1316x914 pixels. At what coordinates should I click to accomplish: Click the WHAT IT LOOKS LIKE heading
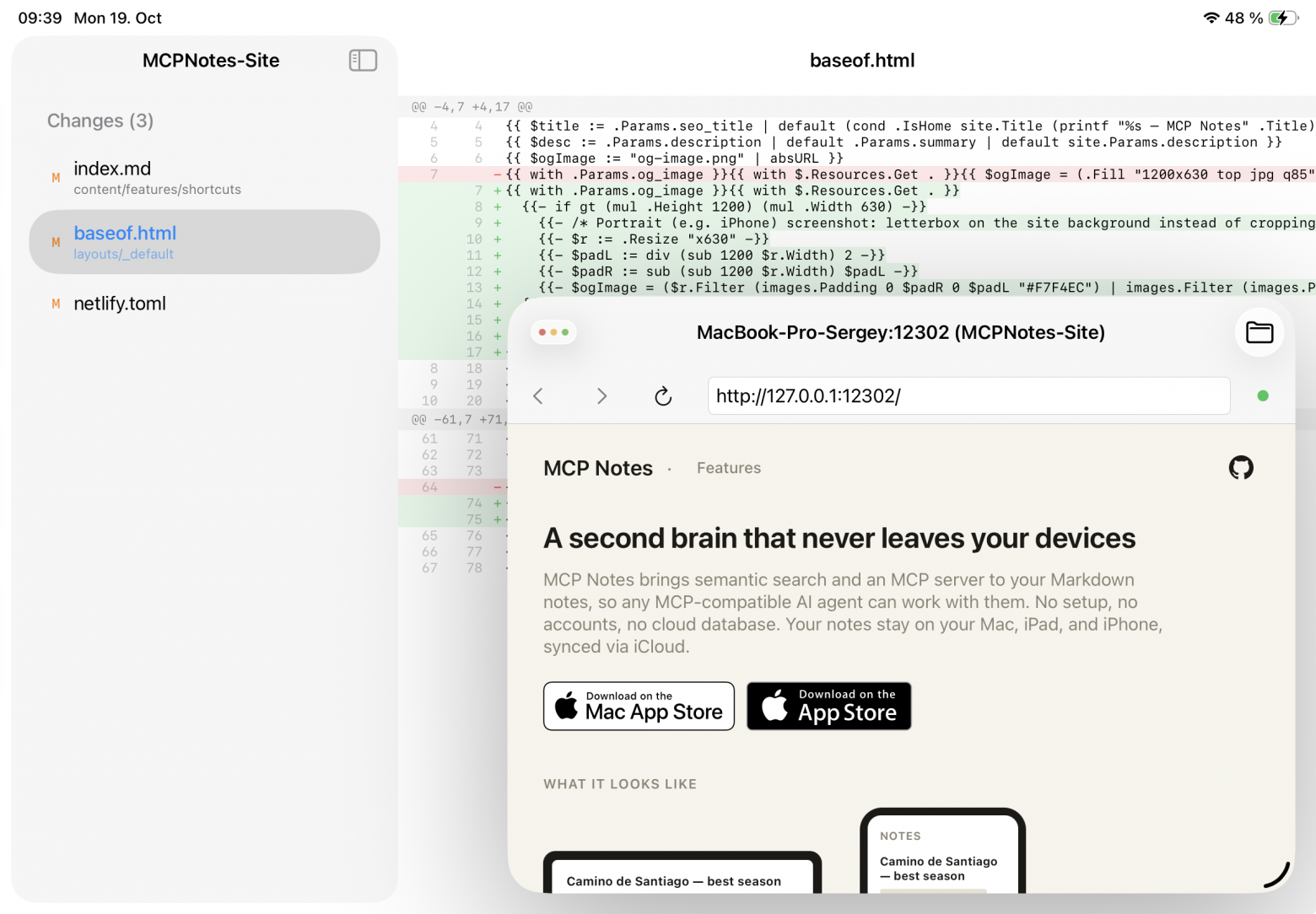pyautogui.click(x=620, y=784)
